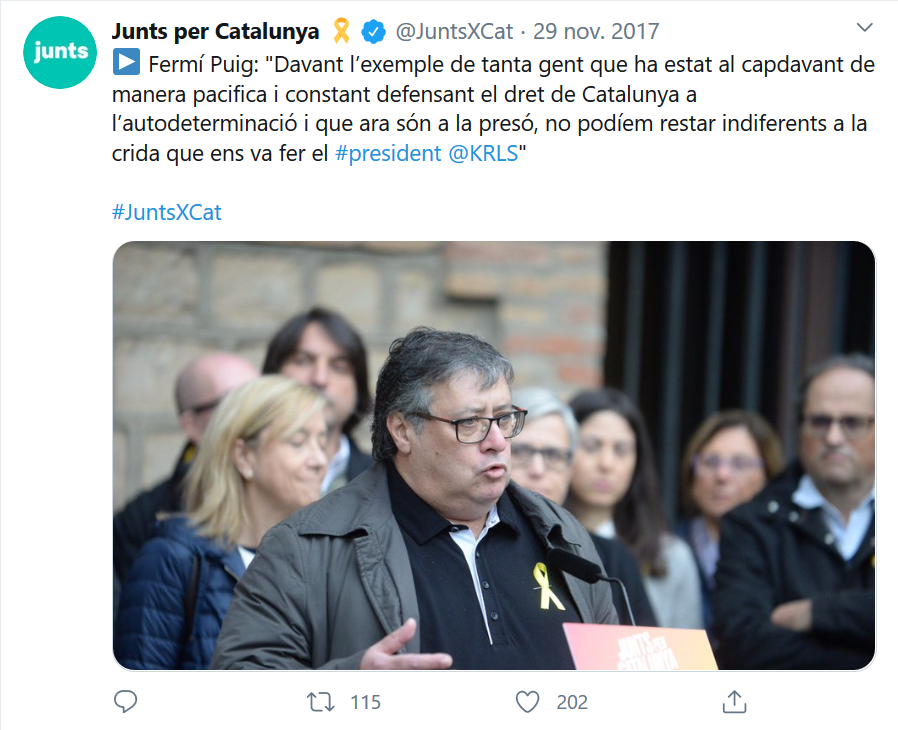
Task: Open the attached photo of the speaker
Action: pyautogui.click(x=494, y=455)
